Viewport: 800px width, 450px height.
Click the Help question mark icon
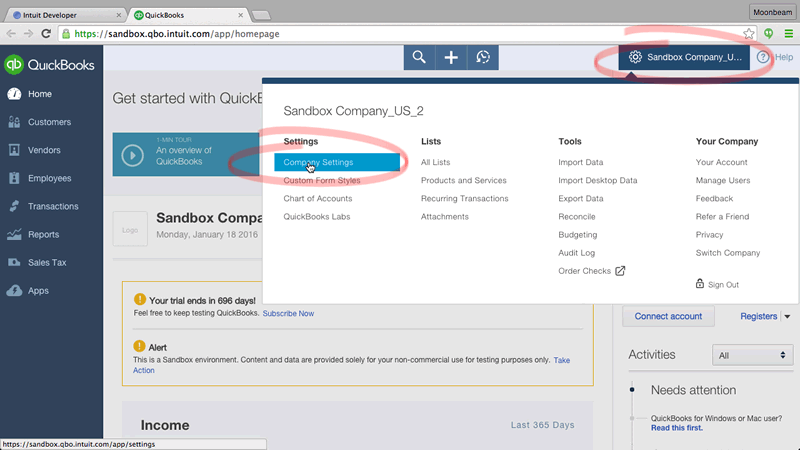click(x=763, y=57)
